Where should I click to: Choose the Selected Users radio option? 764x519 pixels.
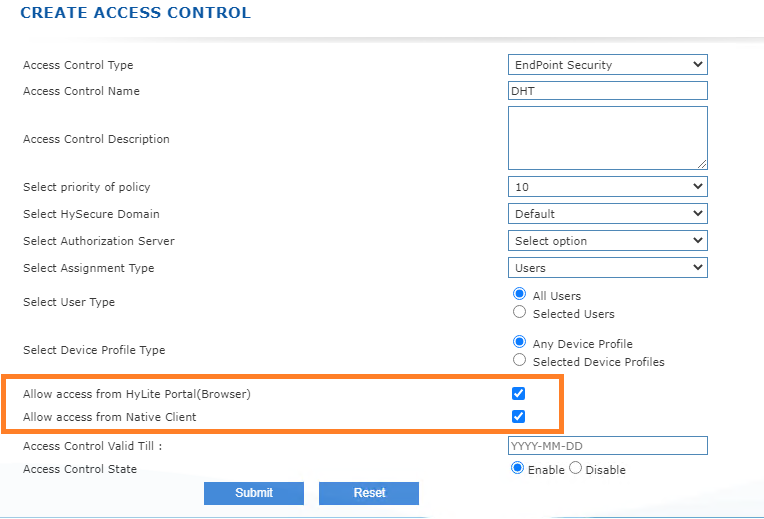click(x=519, y=312)
